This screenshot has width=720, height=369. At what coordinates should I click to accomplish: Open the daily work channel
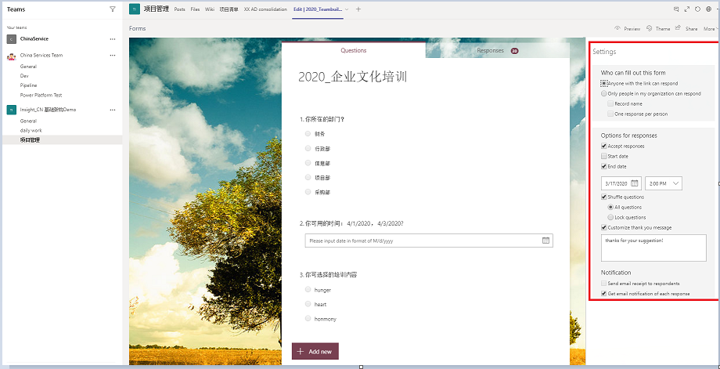coord(31,130)
